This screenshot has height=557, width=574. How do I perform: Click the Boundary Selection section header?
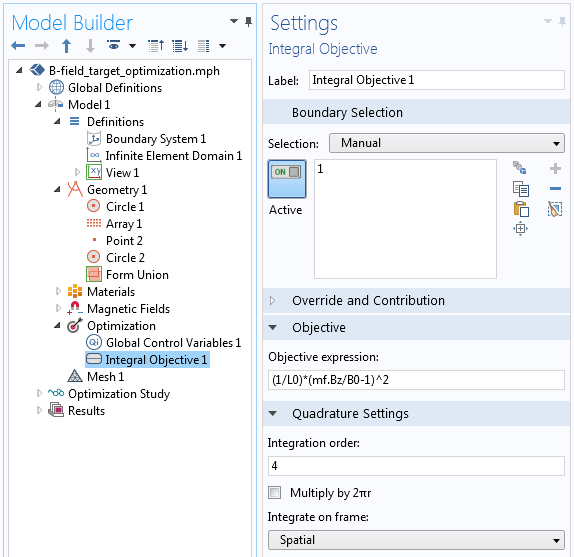point(416,112)
